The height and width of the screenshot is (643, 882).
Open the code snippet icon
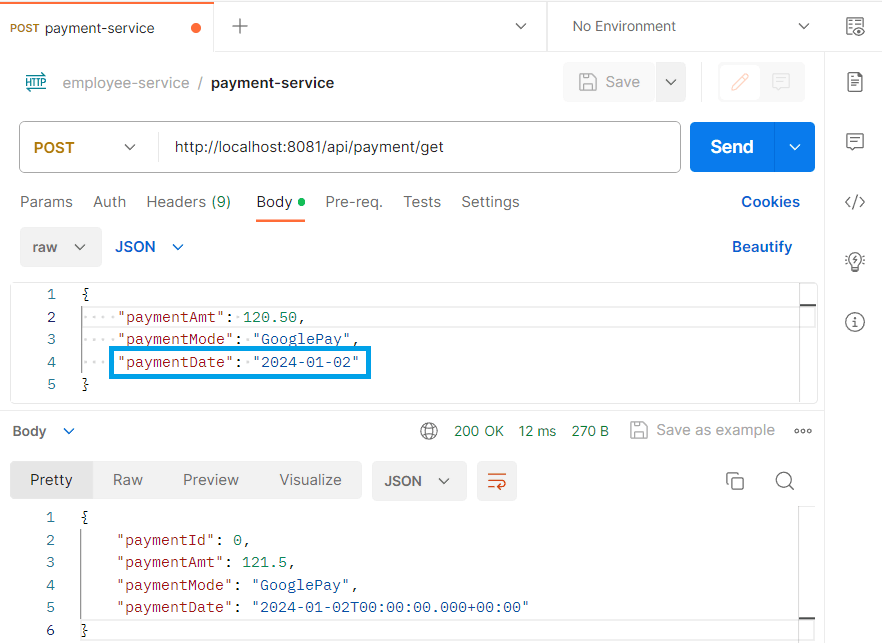coord(855,202)
